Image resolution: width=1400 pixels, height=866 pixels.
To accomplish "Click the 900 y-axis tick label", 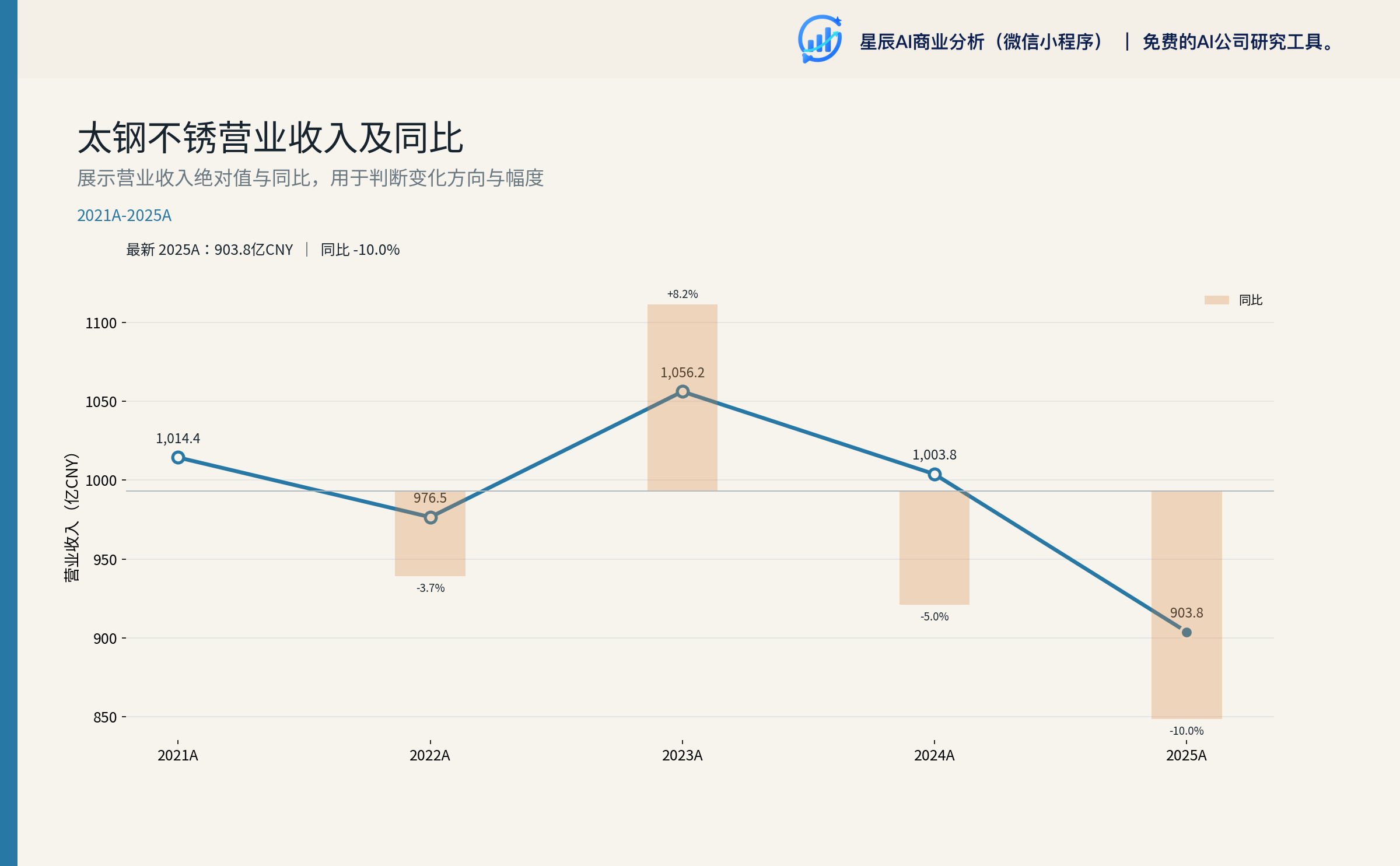I will [x=106, y=639].
